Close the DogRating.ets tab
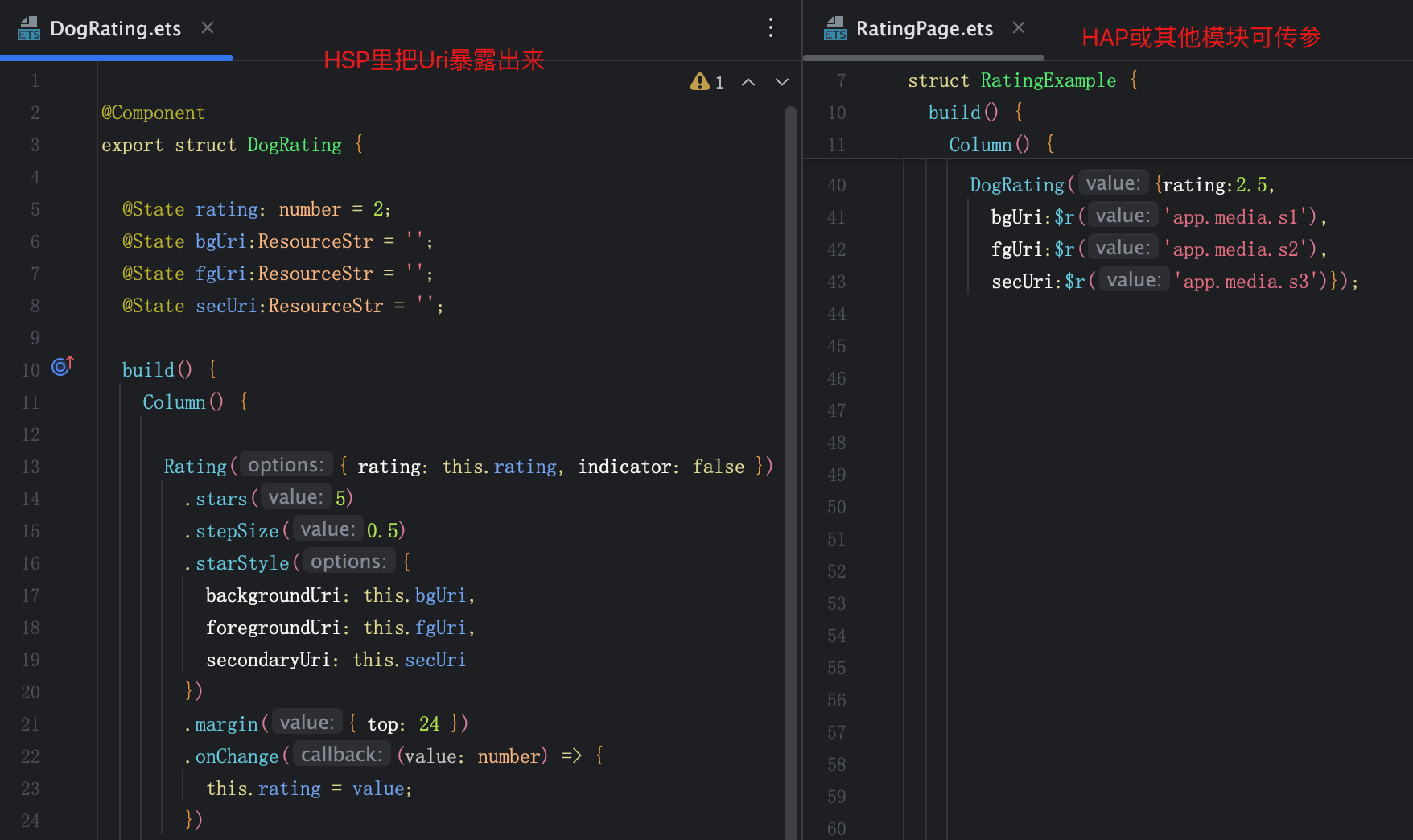The width and height of the screenshot is (1413, 840). point(208,28)
